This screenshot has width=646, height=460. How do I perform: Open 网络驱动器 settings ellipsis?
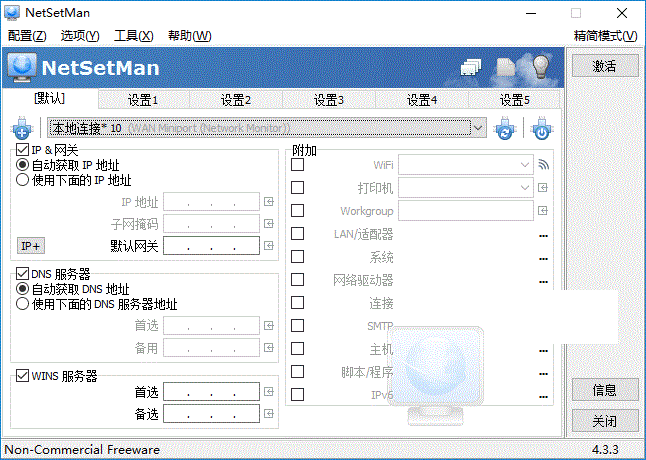(x=543, y=282)
